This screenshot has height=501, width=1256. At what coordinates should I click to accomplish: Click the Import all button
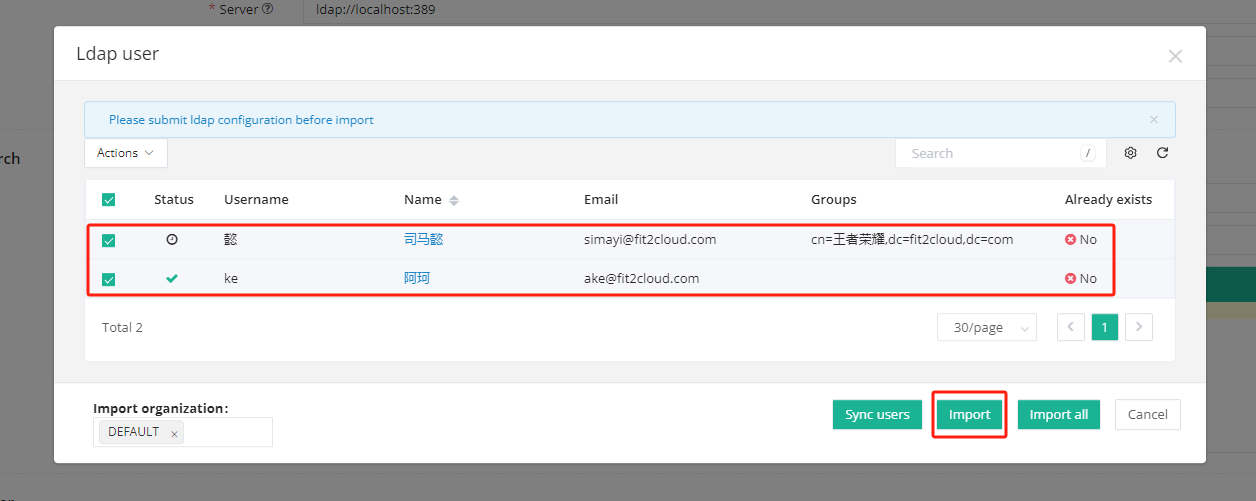[x=1059, y=414]
